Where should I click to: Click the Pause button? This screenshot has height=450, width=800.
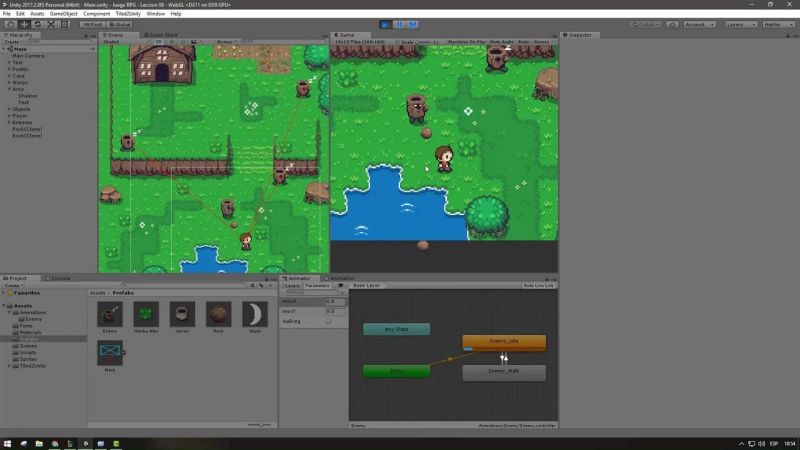pos(399,24)
